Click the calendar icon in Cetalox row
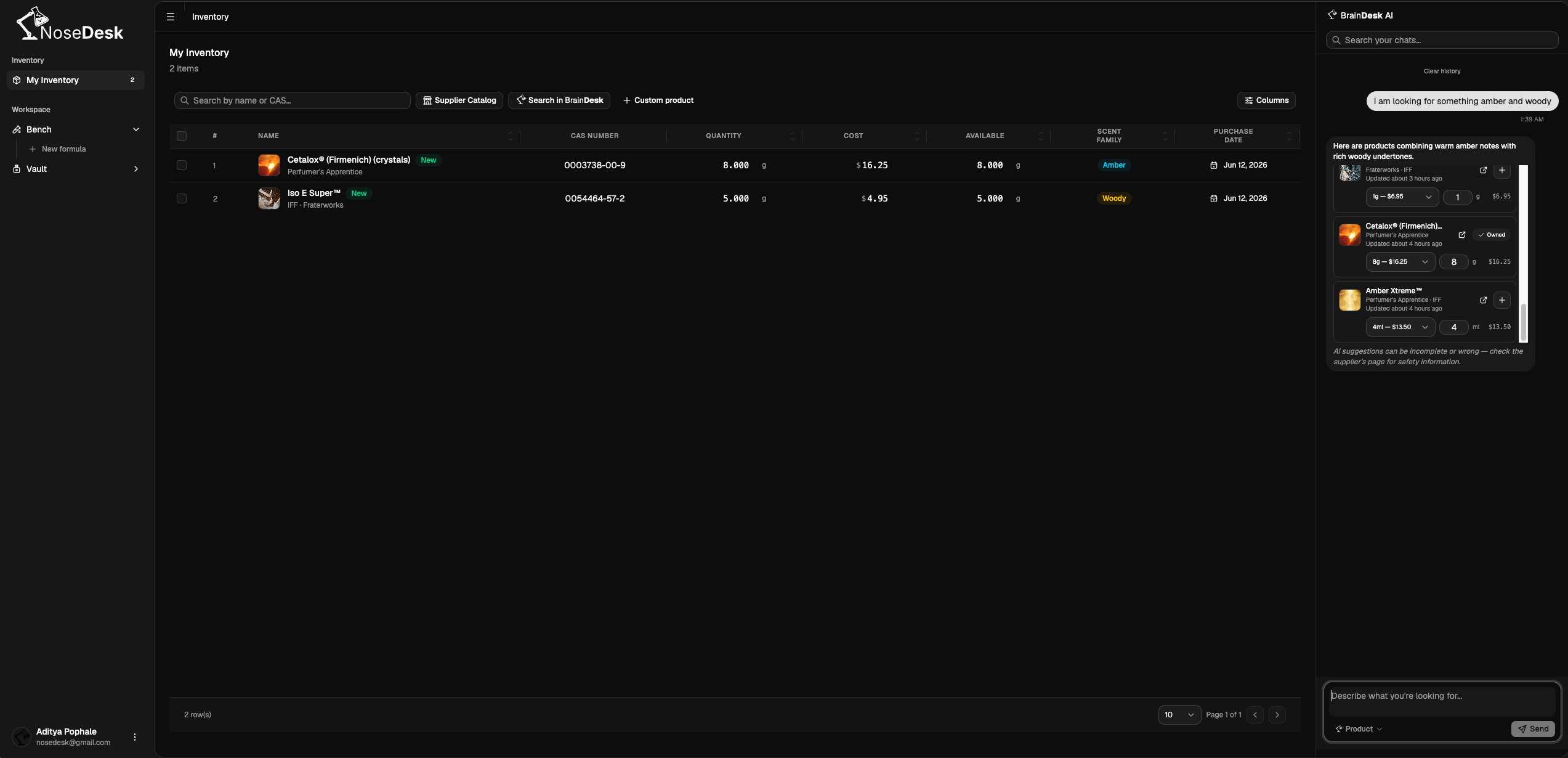The width and height of the screenshot is (1568, 758). pos(1214,165)
